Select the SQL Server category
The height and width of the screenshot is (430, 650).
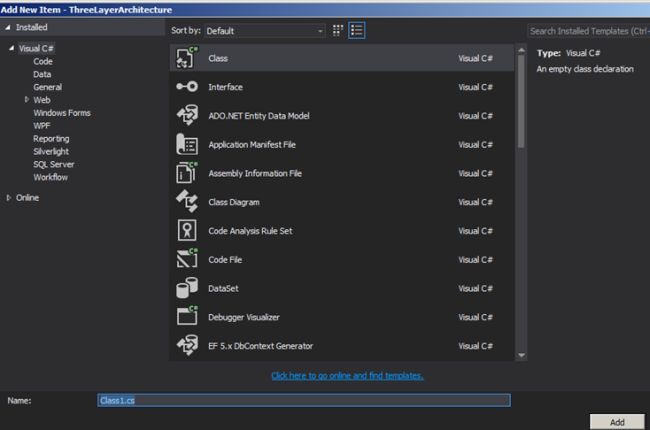point(53,164)
